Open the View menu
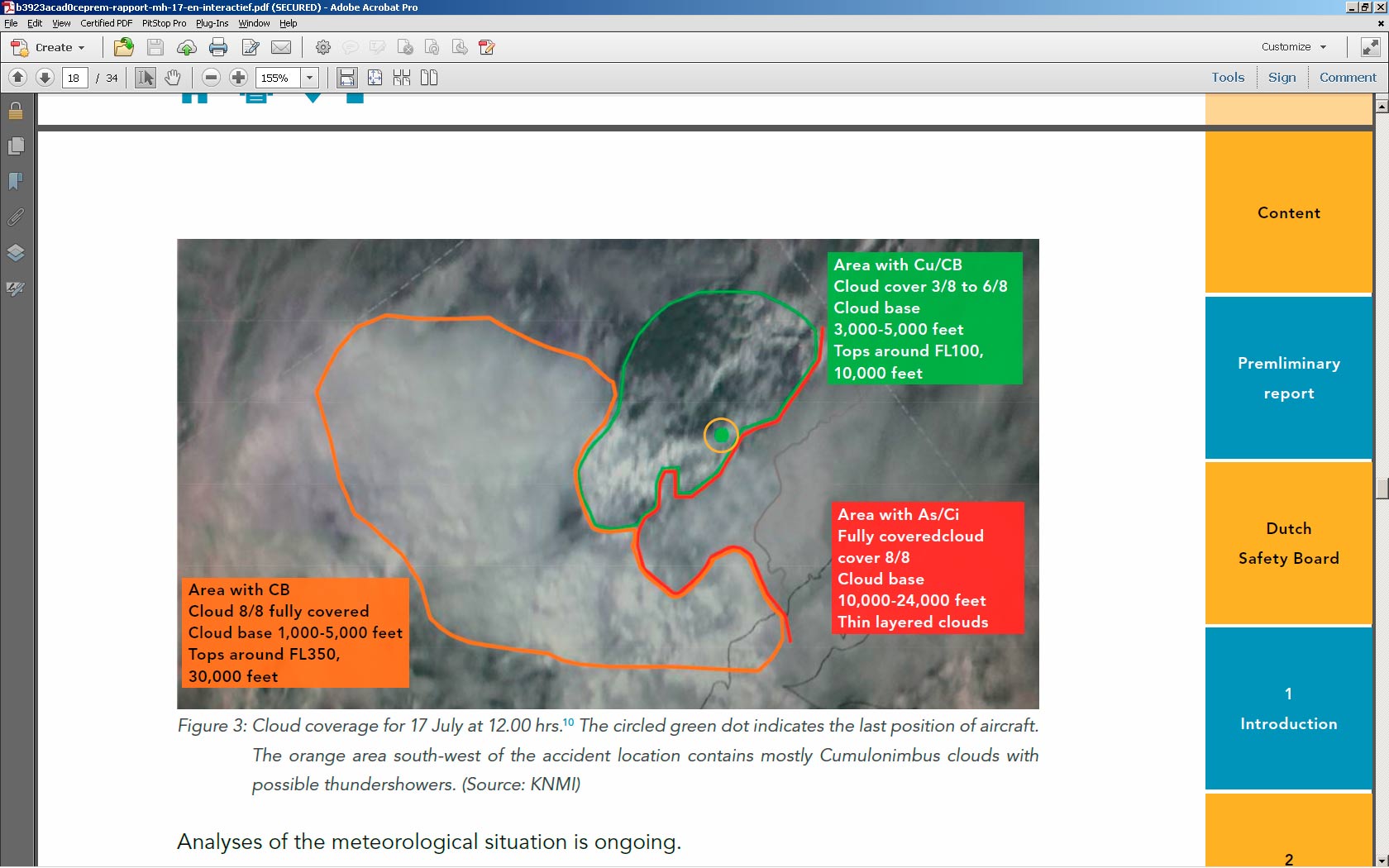Screen dimensions: 1389x868 61,23
